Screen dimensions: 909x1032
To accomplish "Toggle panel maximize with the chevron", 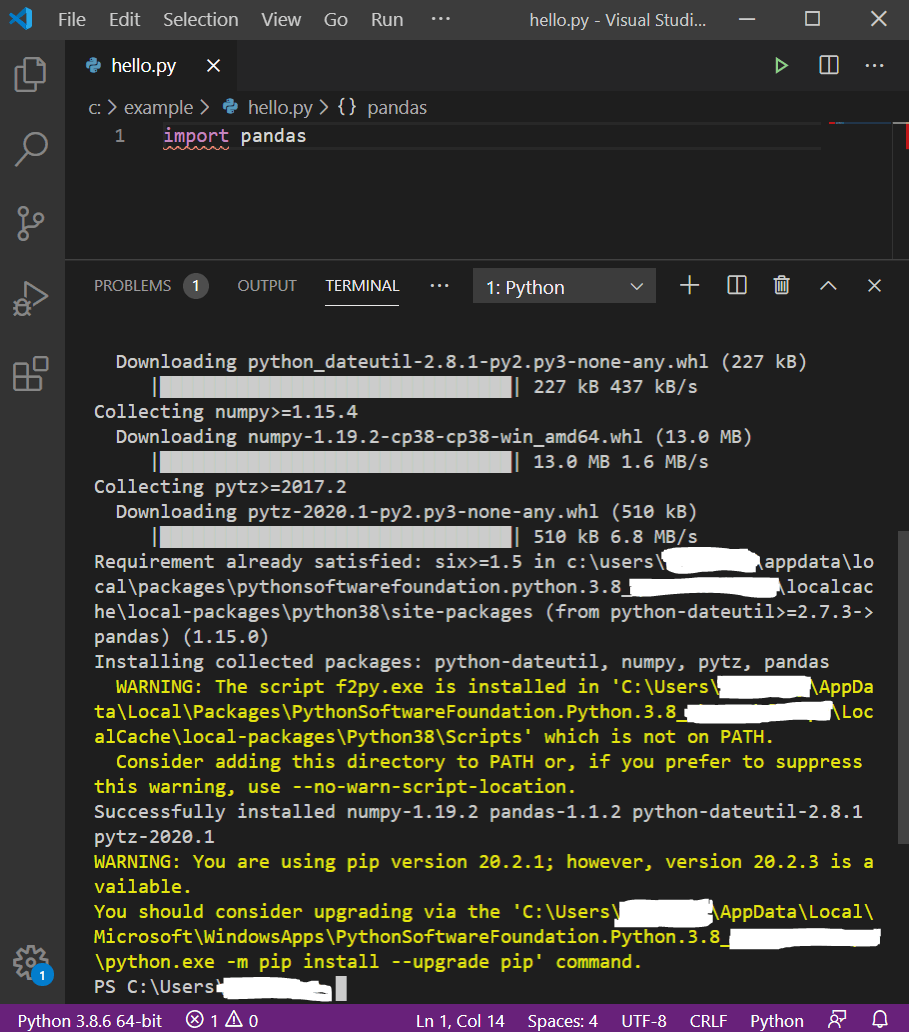I will pos(828,285).
